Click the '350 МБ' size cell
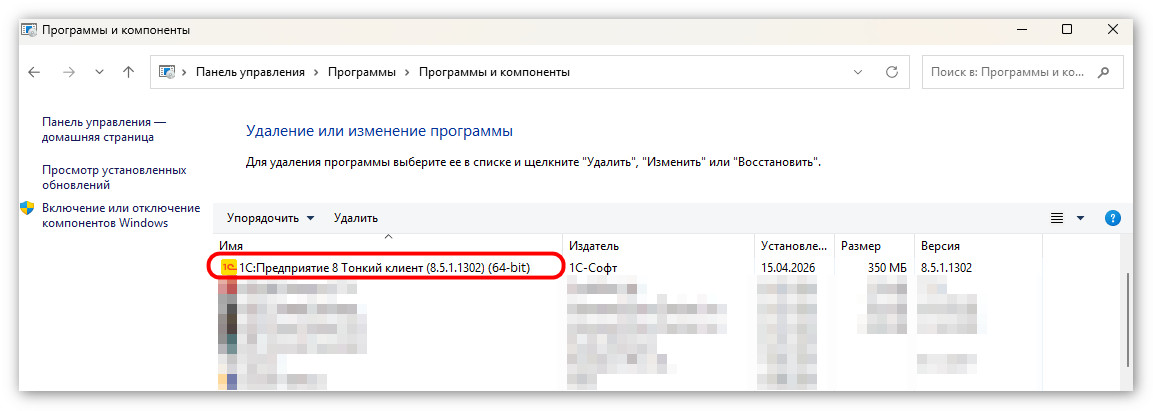The image size is (1153, 411). tap(887, 268)
